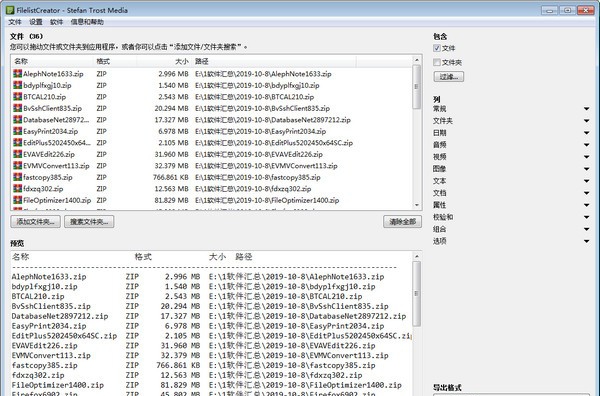This screenshot has width=600, height=396.
Task: Click the 添加文件夹... button
Action: (x=36, y=222)
